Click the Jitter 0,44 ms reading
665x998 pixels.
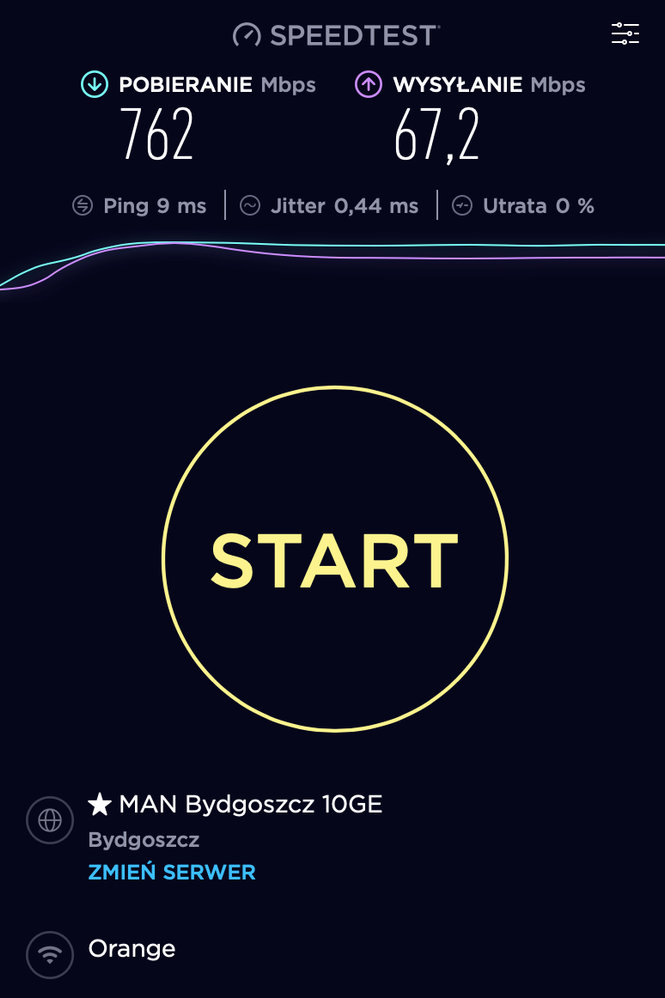click(x=344, y=206)
